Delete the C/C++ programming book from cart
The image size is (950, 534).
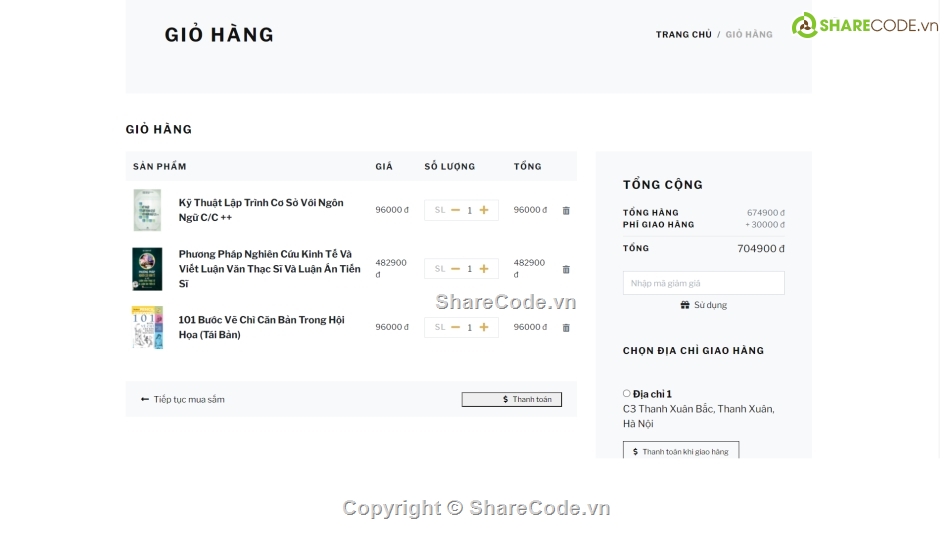coord(566,211)
